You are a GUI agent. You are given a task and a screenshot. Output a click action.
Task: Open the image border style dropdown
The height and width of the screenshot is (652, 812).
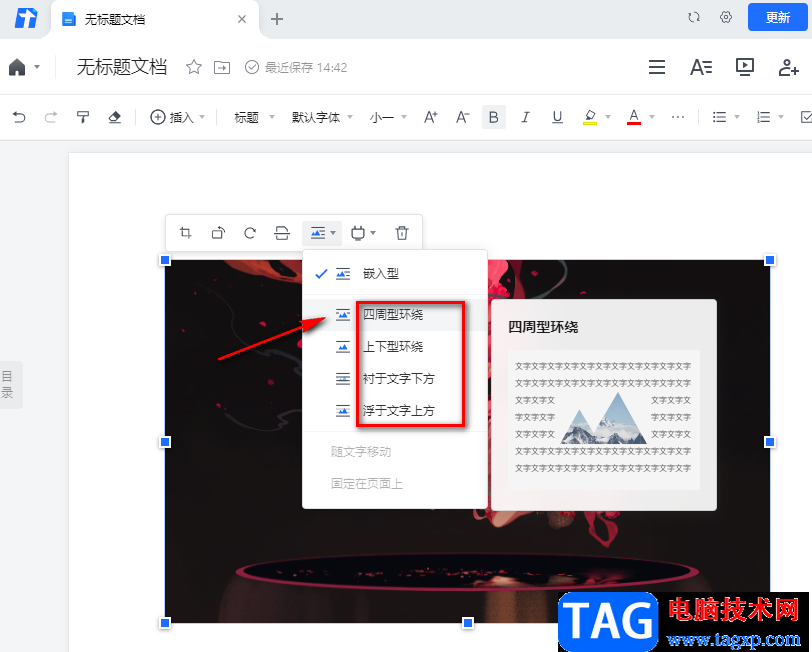(363, 233)
